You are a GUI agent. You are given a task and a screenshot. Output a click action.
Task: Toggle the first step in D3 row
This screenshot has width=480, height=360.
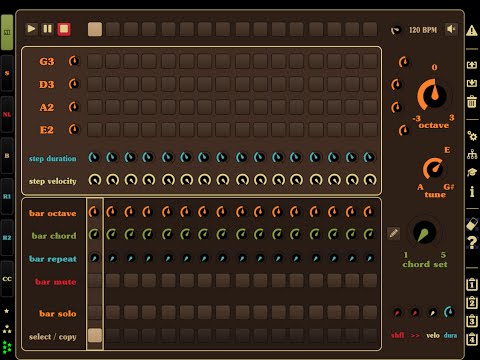(x=95, y=84)
